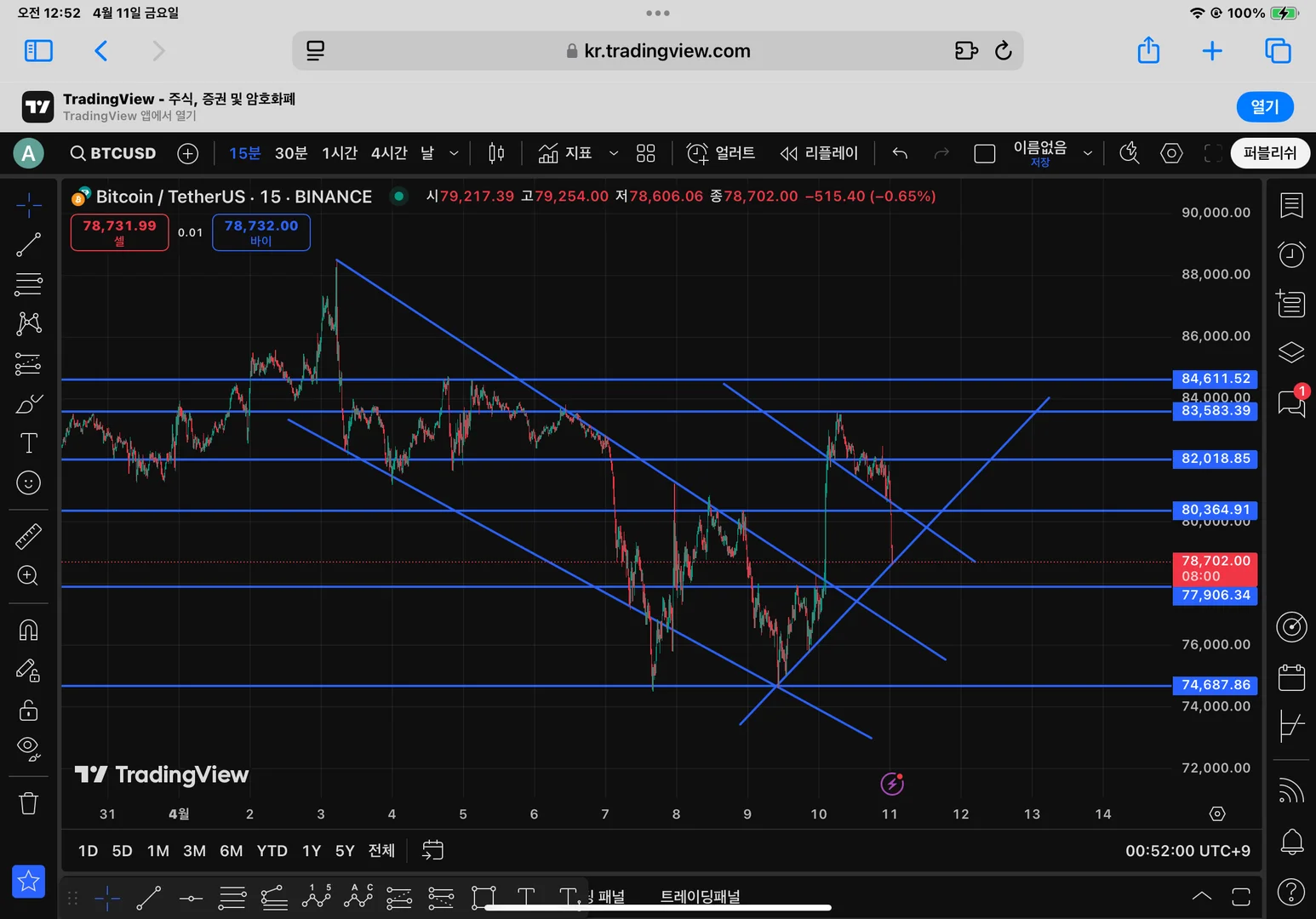Toggle stay in drawing mode
Viewport: 1316px width, 919px height.
pyautogui.click(x=28, y=671)
